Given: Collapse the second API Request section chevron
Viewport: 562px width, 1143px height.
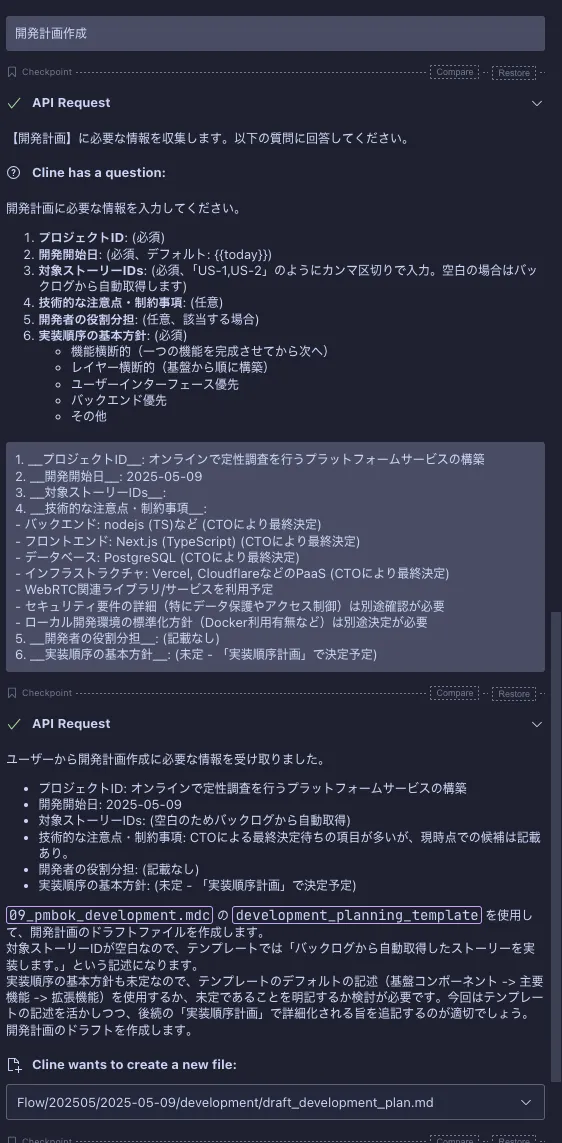Looking at the screenshot, I should pyautogui.click(x=537, y=724).
